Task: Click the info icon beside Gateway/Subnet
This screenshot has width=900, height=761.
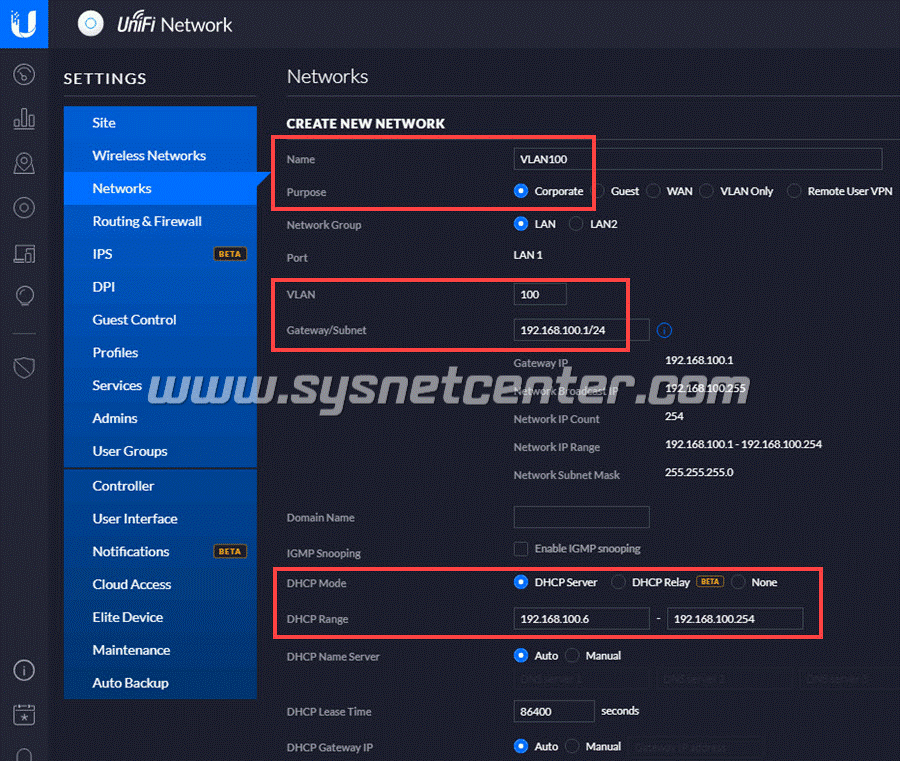Action: pyautogui.click(x=664, y=330)
